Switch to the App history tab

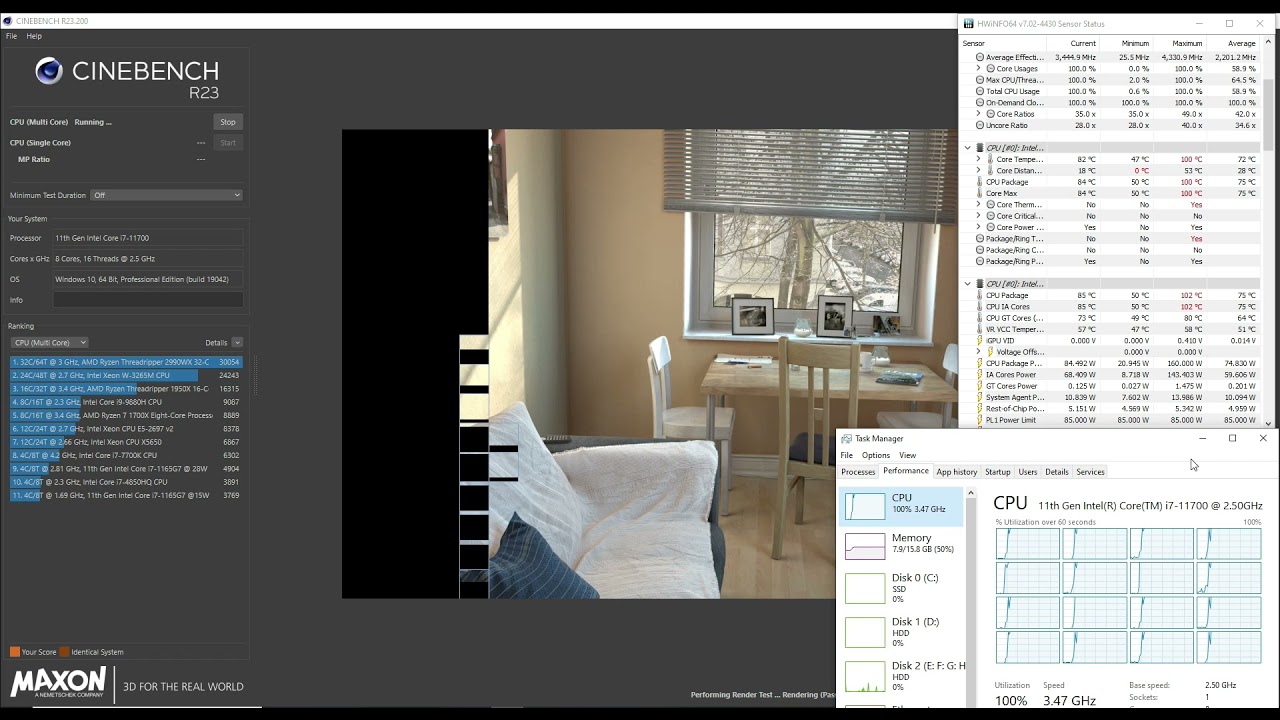pyautogui.click(x=957, y=472)
